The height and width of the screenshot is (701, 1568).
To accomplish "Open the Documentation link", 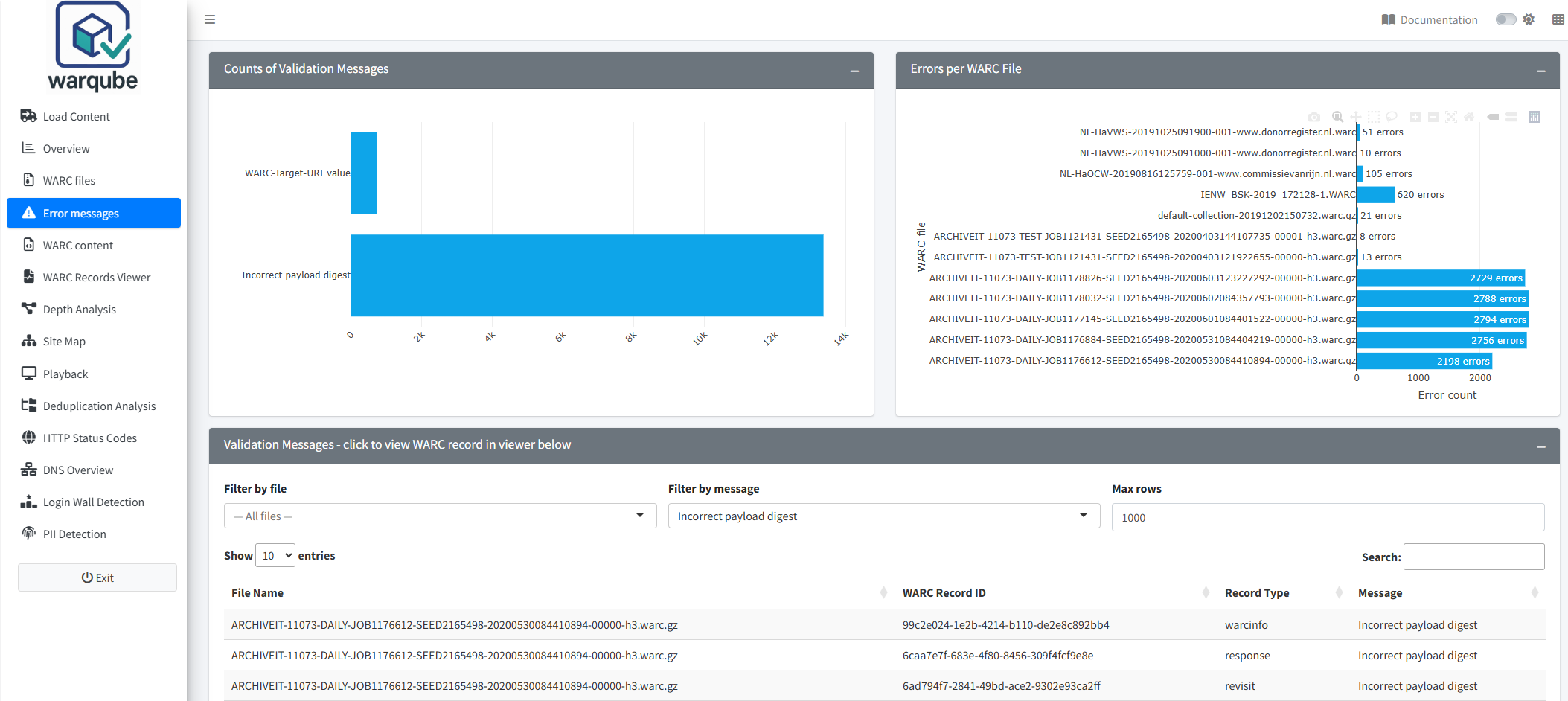I will (x=1430, y=19).
